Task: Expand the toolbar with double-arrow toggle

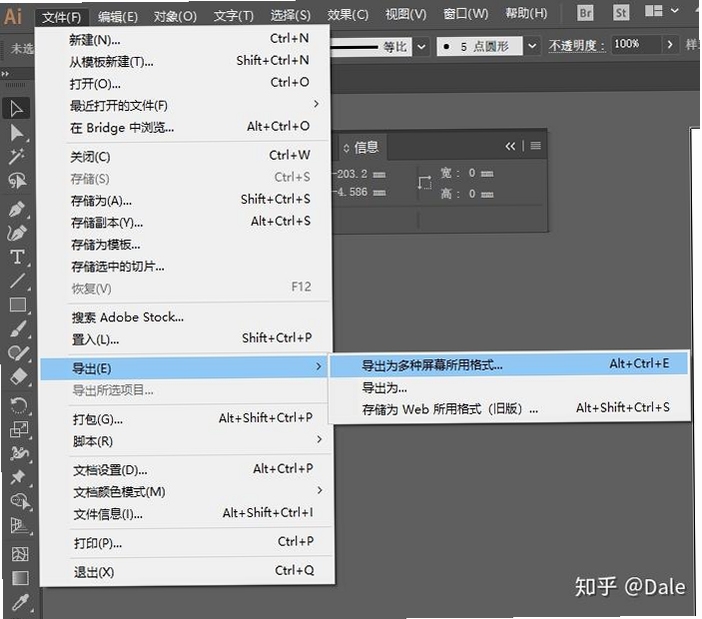Action: pyautogui.click(x=5, y=73)
